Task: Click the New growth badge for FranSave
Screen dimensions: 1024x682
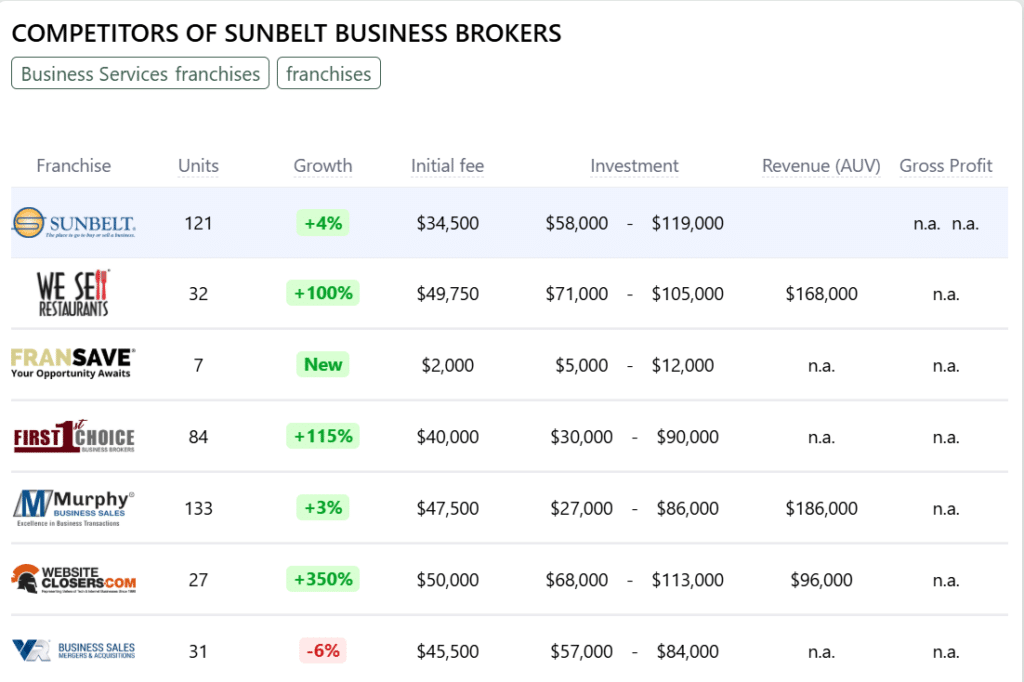Action: click(323, 365)
